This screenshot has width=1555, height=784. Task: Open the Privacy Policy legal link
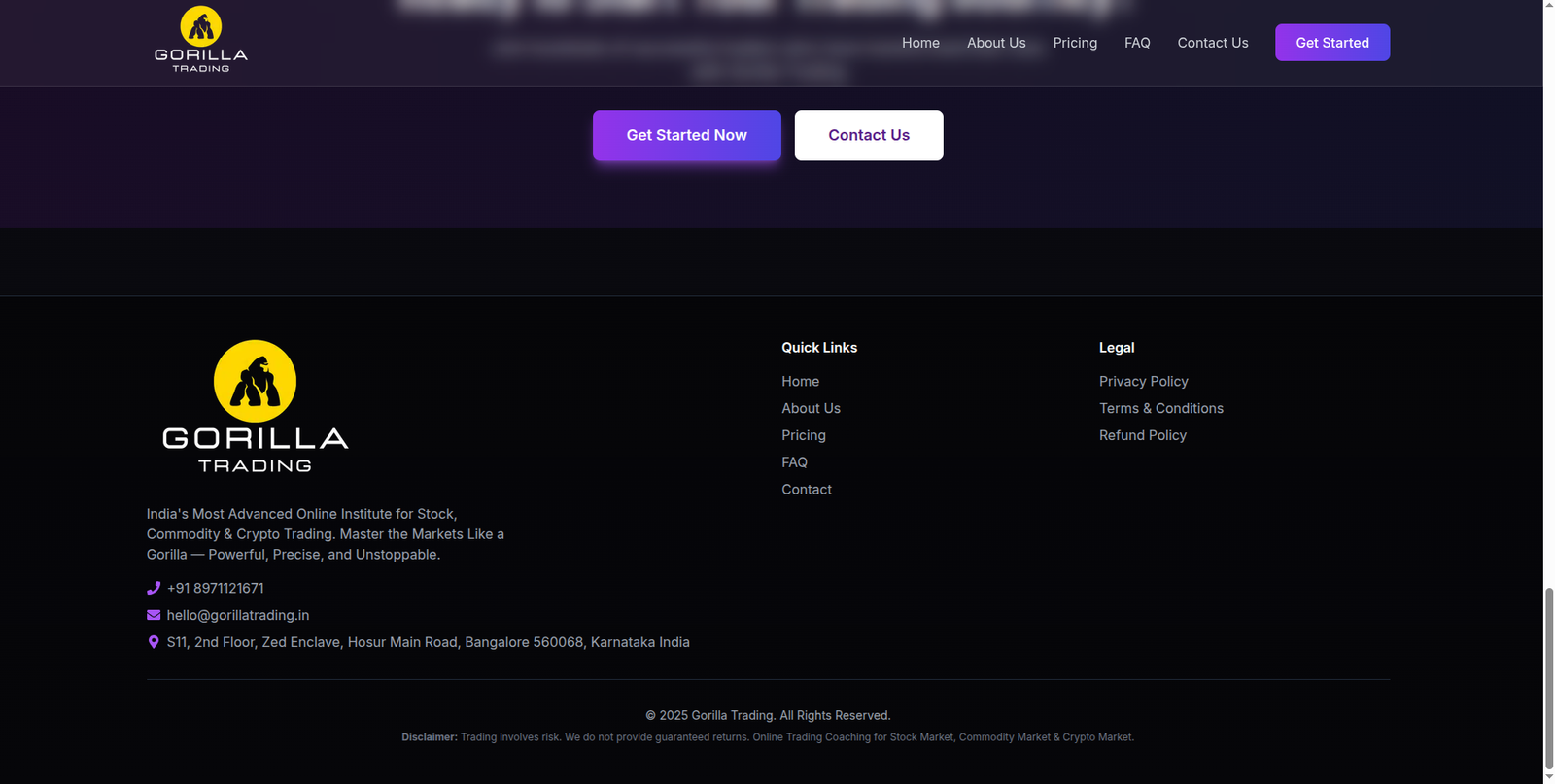point(1144,382)
